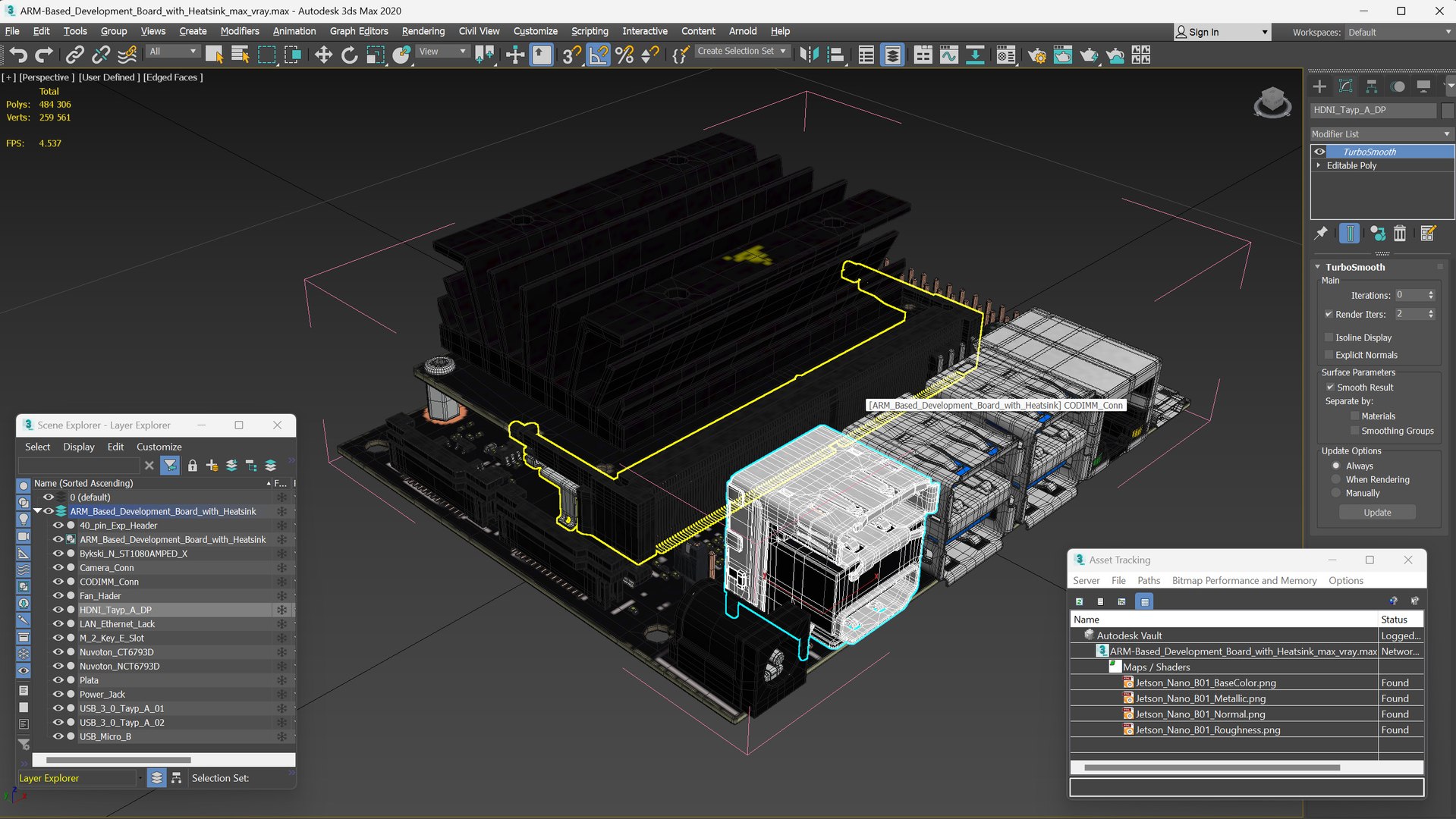The width and height of the screenshot is (1456, 819).
Task: Select the When Rendering update option
Action: pos(1336,480)
